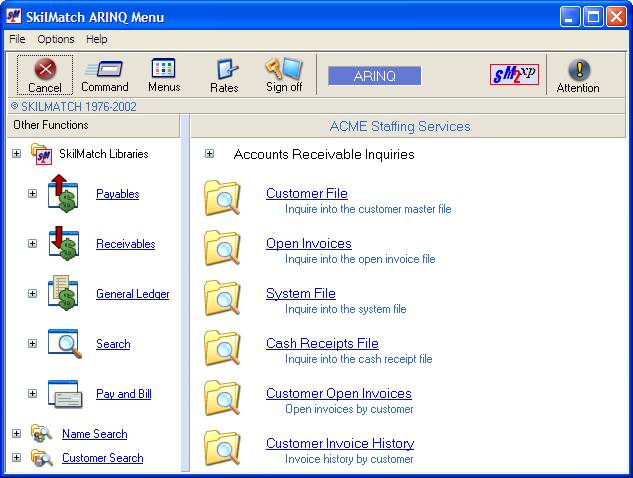Click 'Accounts Receivable Inquiries' heading
633x478 pixels.
coord(324,154)
